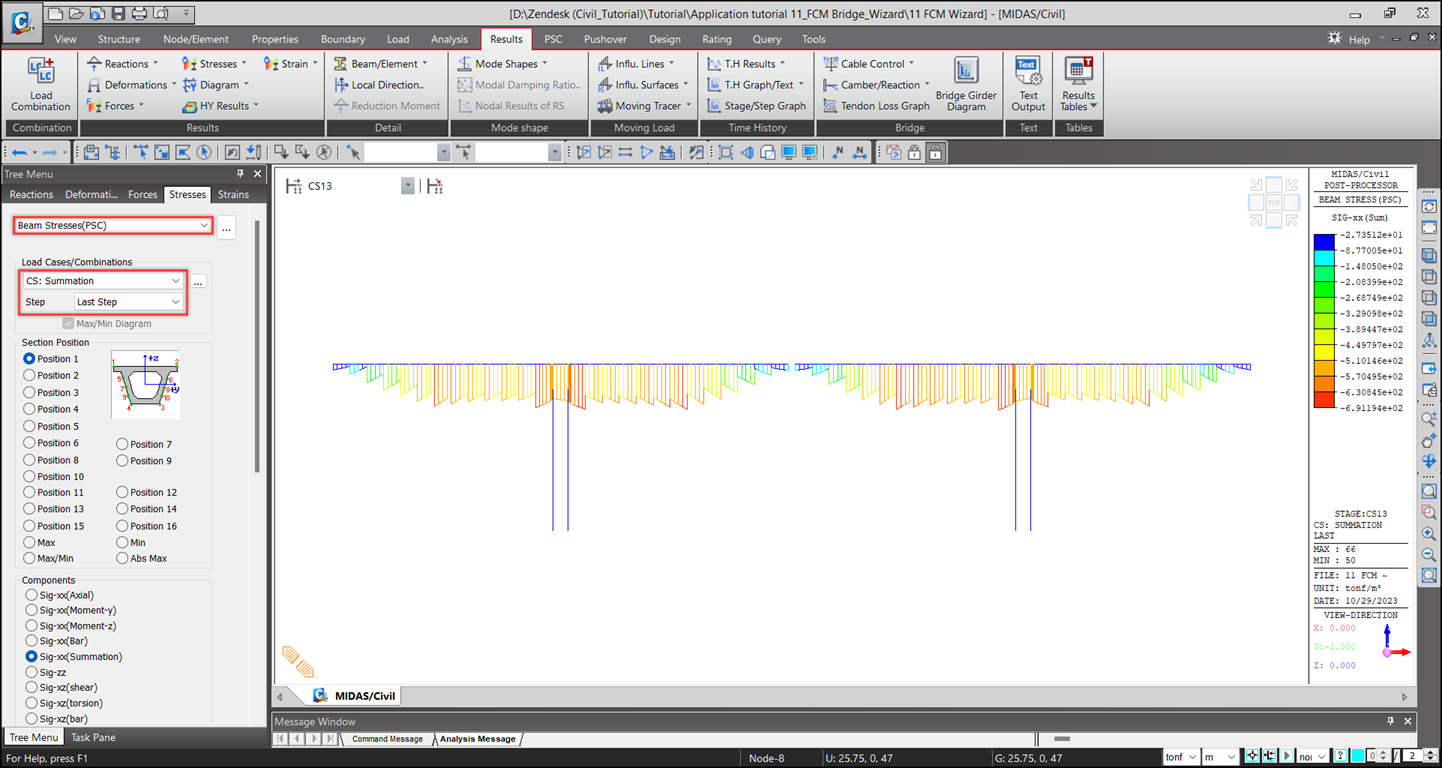
Task: Expand the Stresses ribbon dropdown
Action: (245, 64)
